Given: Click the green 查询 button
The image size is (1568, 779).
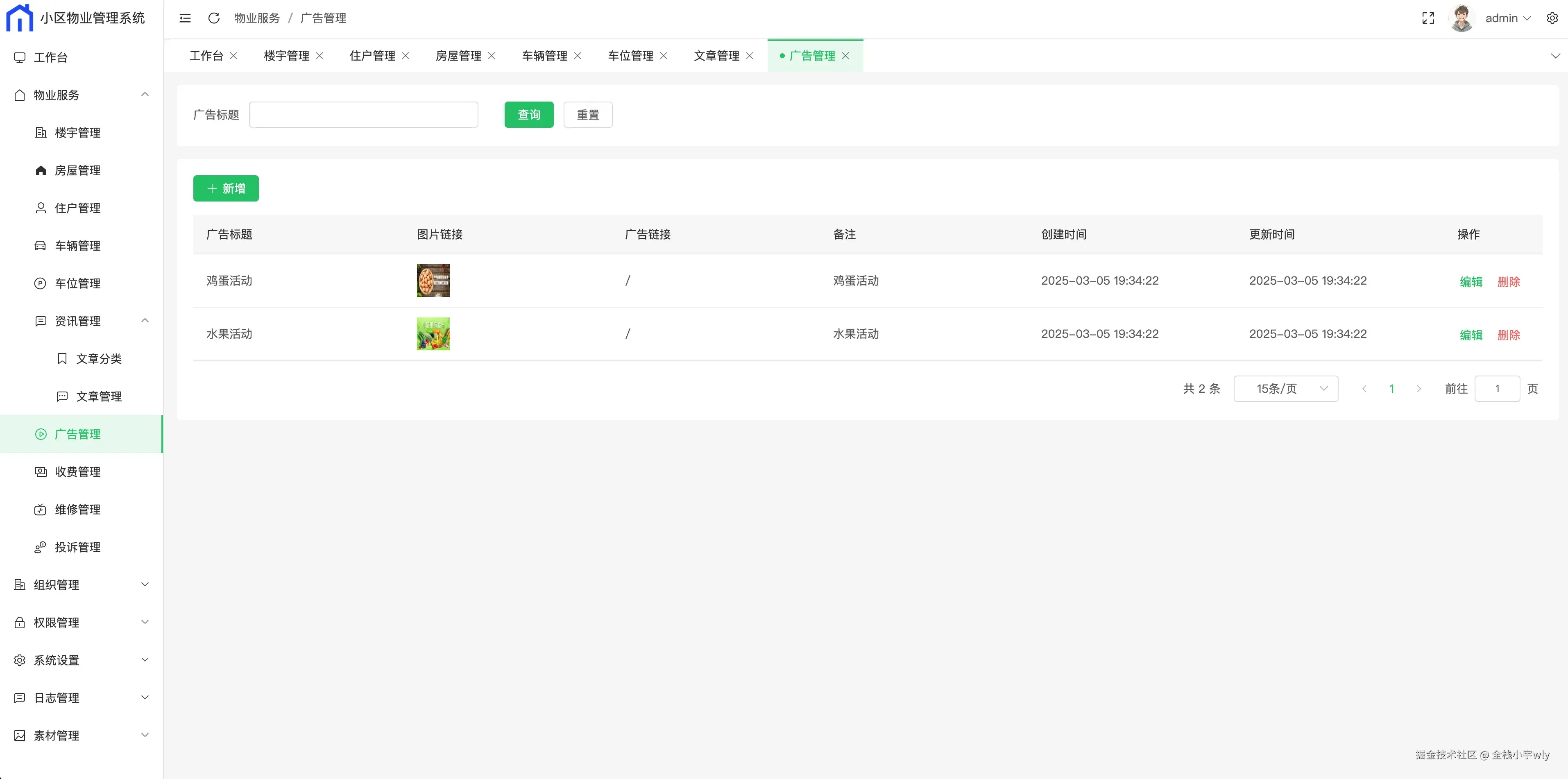Looking at the screenshot, I should click(x=528, y=115).
